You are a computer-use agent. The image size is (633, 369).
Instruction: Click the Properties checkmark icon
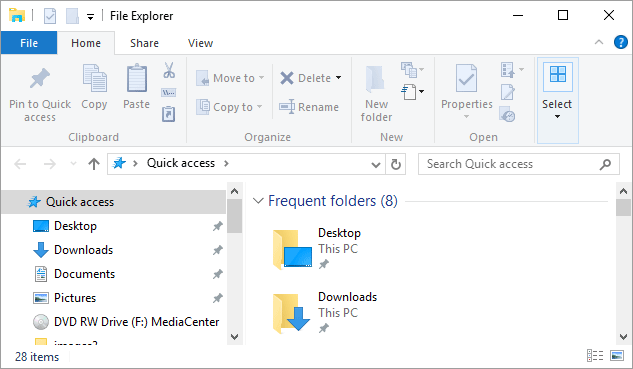466,78
